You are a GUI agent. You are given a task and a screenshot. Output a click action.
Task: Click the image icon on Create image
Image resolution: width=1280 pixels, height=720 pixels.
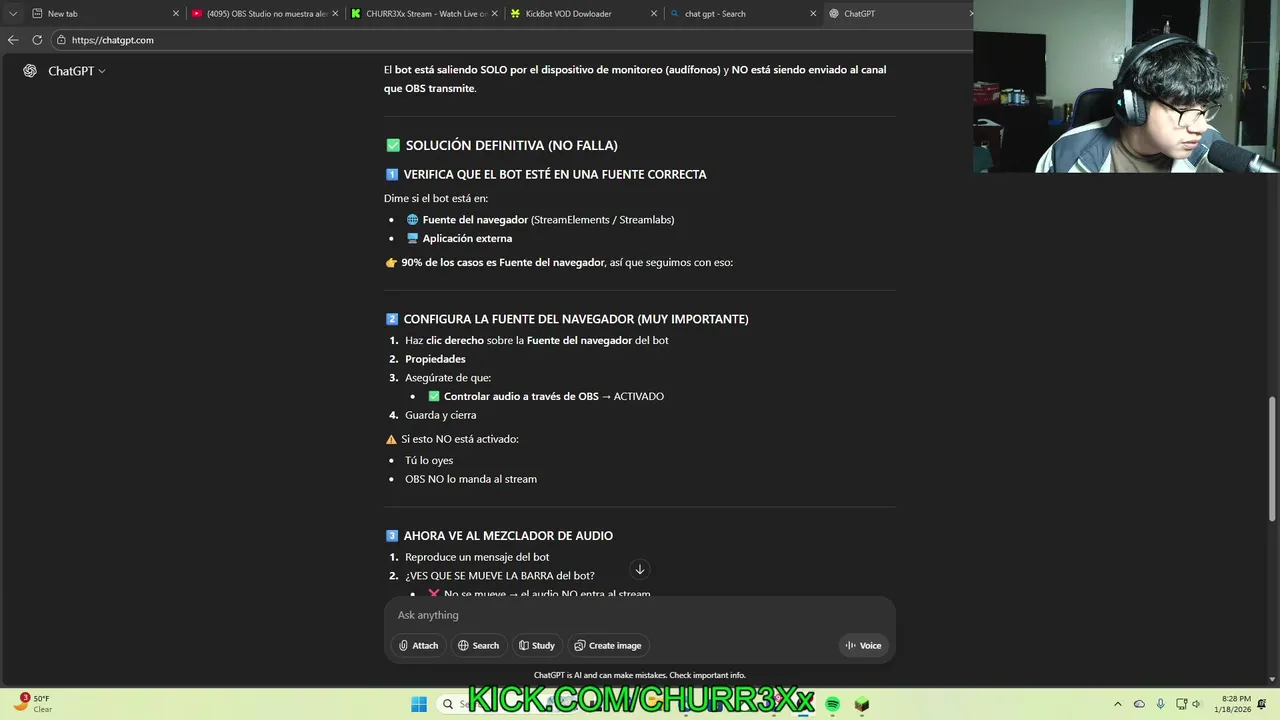click(x=580, y=646)
